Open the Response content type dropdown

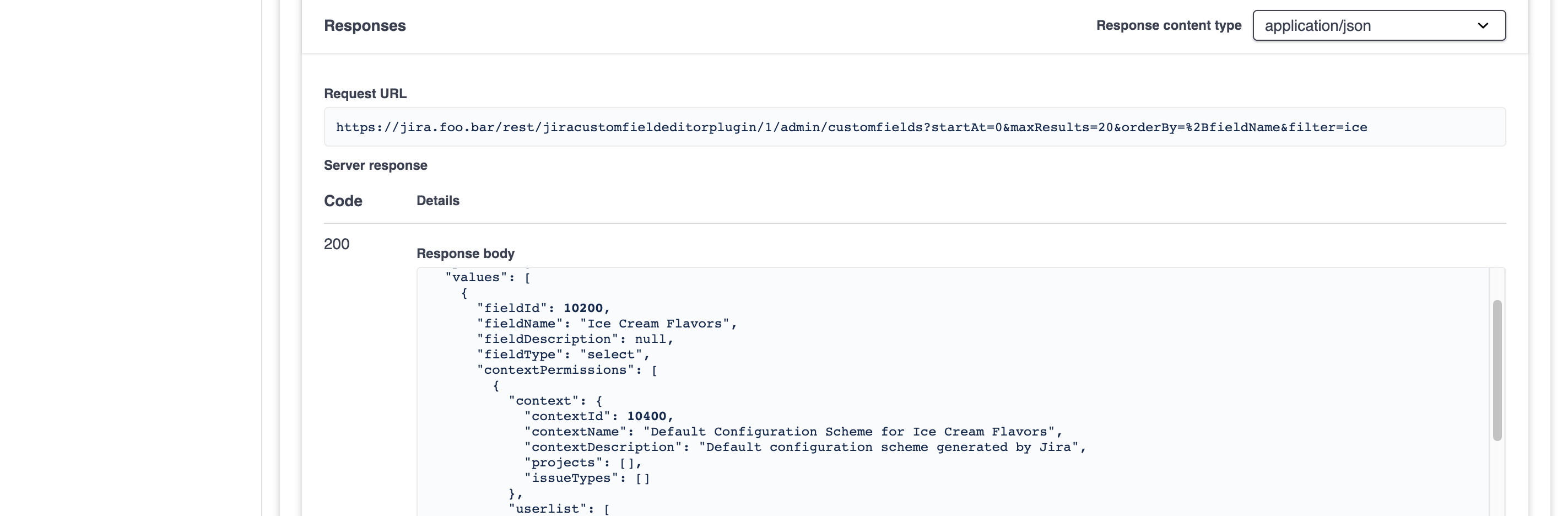click(x=1377, y=25)
